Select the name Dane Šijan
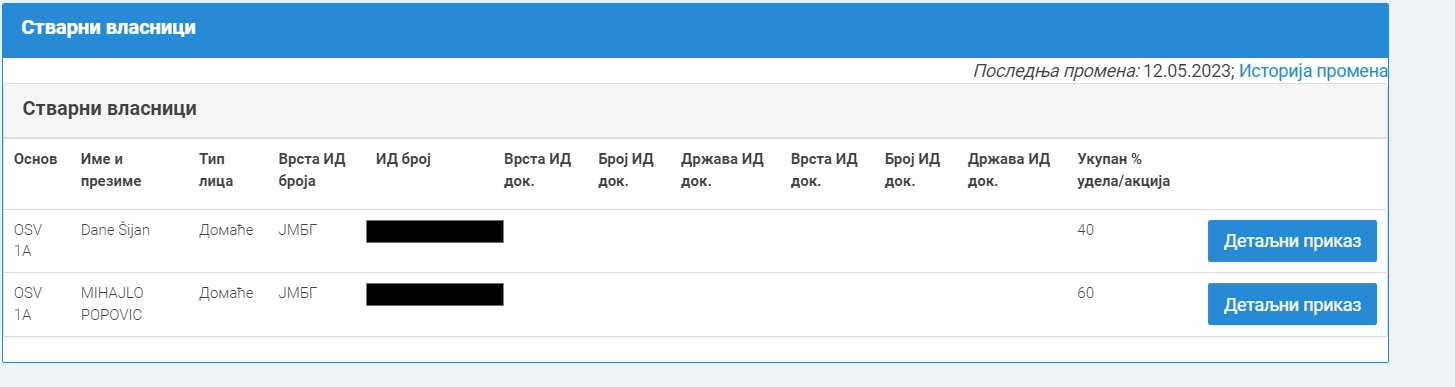This screenshot has width=1455, height=387. pos(115,230)
